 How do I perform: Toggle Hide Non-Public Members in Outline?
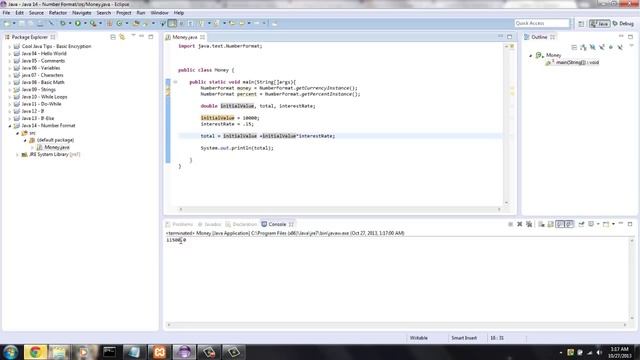coord(611,47)
